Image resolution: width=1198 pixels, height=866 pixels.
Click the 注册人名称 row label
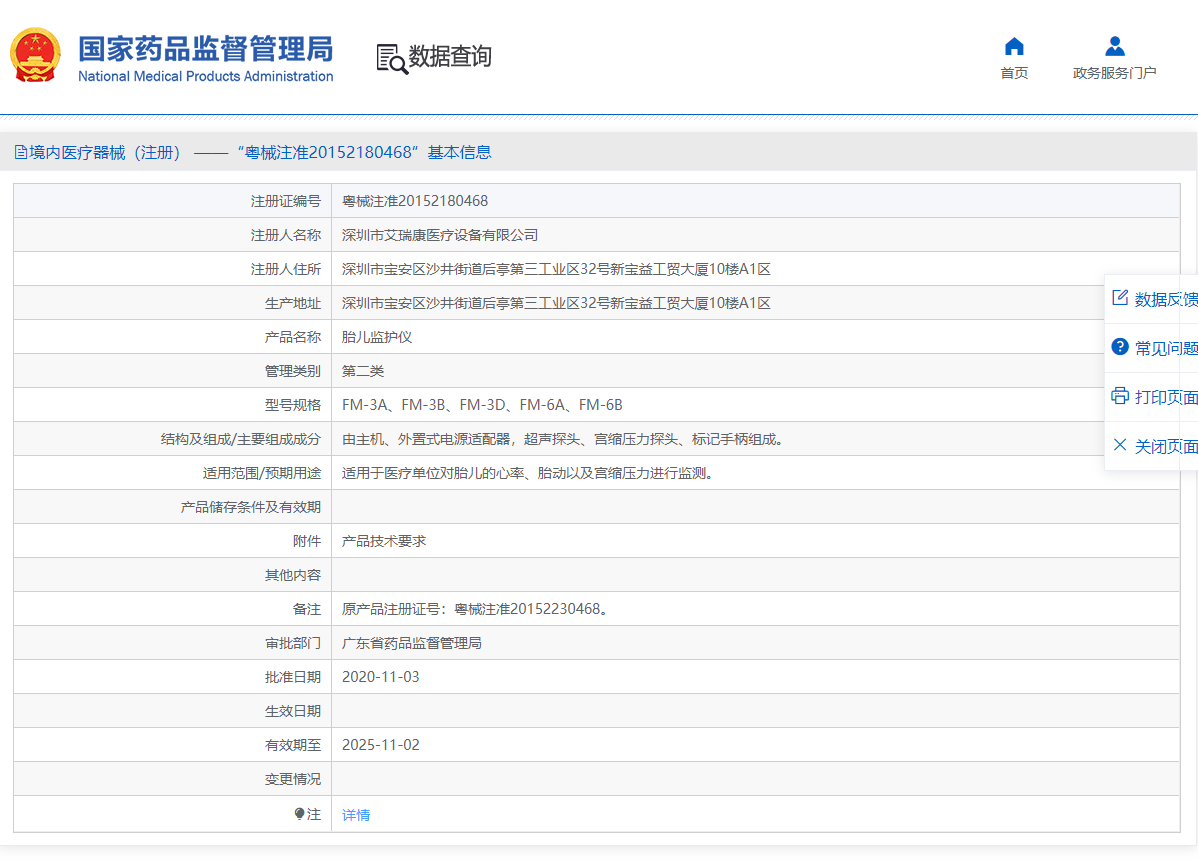(286, 235)
